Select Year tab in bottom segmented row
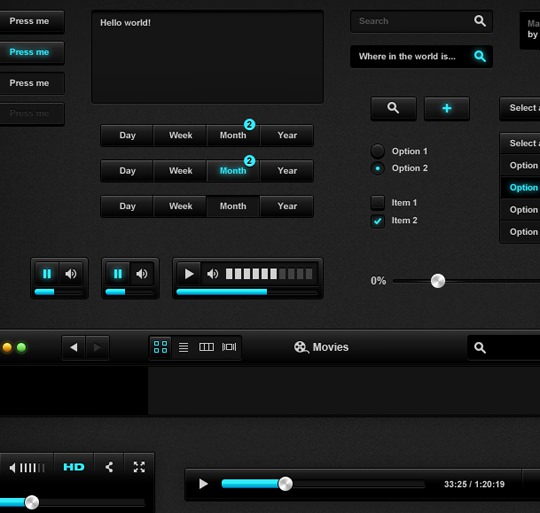 pyautogui.click(x=287, y=206)
